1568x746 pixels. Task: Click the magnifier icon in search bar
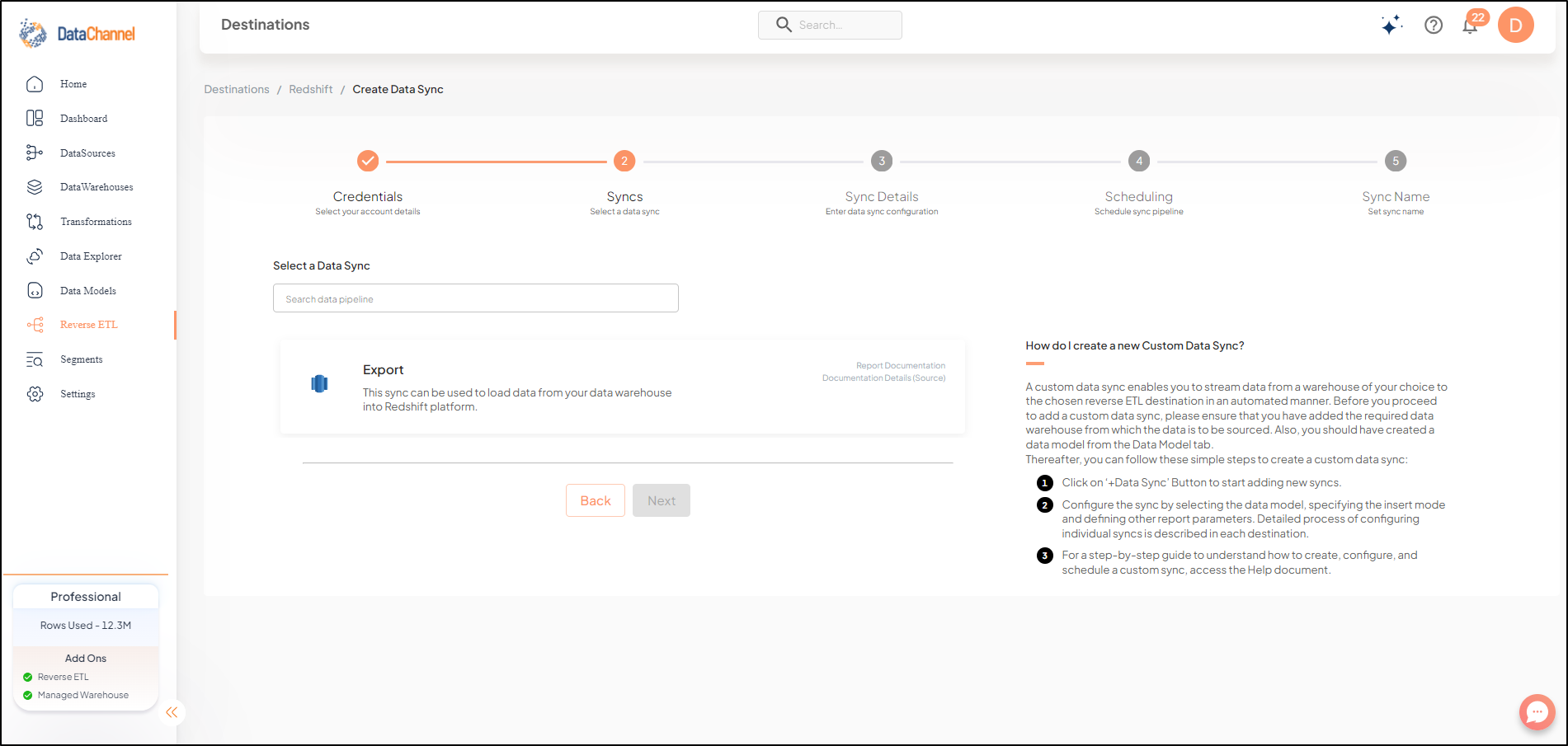tap(784, 25)
